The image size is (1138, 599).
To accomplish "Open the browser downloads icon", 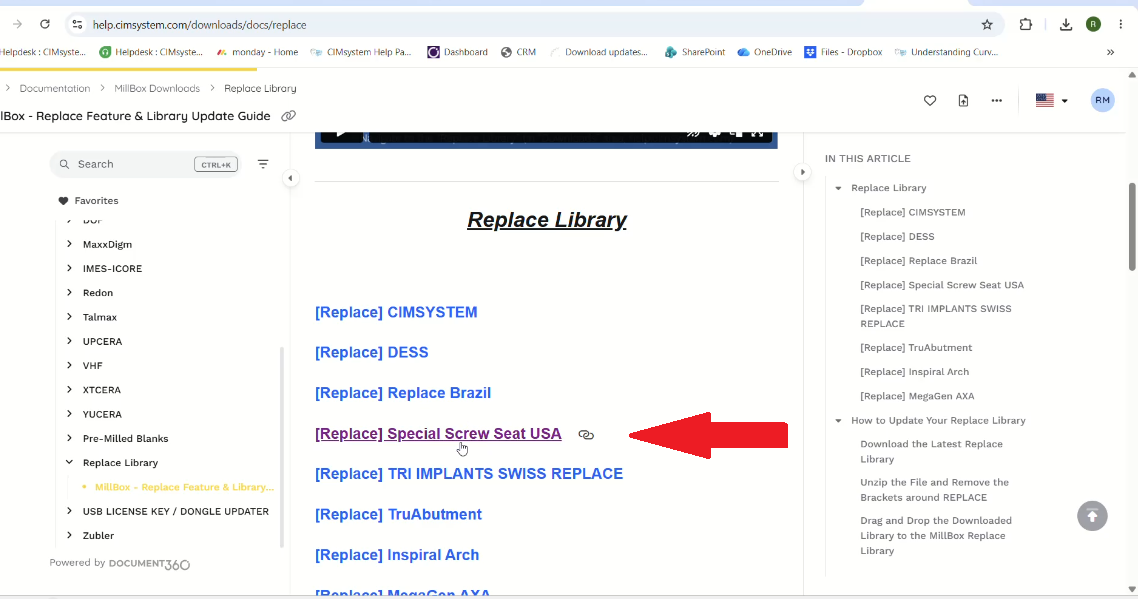I will coord(1065,25).
